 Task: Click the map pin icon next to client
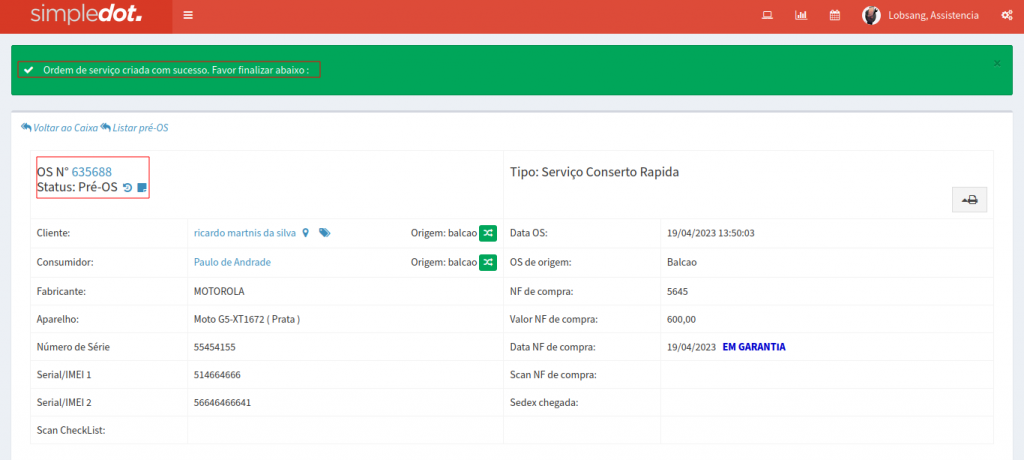pos(305,233)
